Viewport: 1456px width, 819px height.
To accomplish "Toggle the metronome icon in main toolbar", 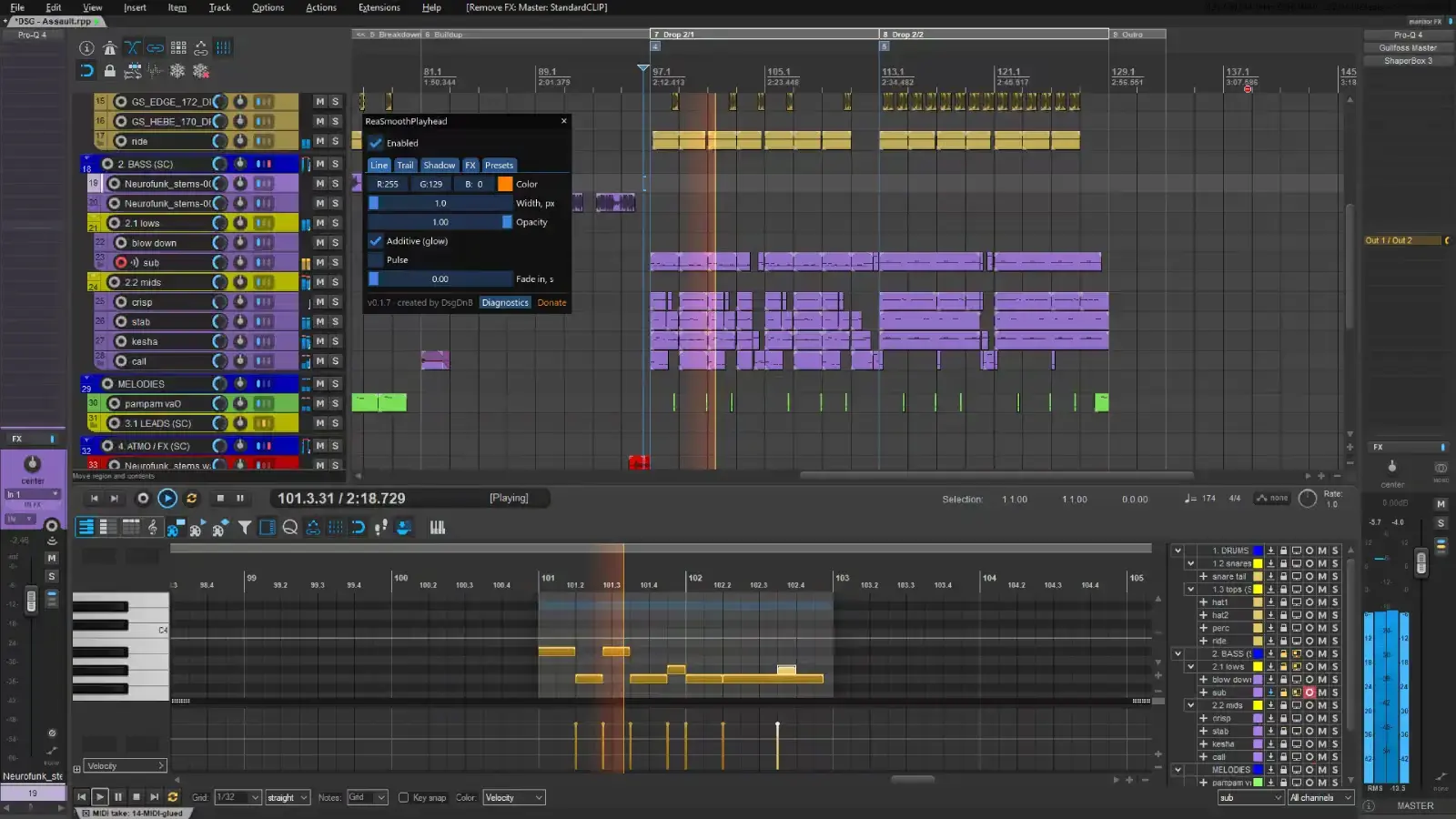I will tap(110, 48).
